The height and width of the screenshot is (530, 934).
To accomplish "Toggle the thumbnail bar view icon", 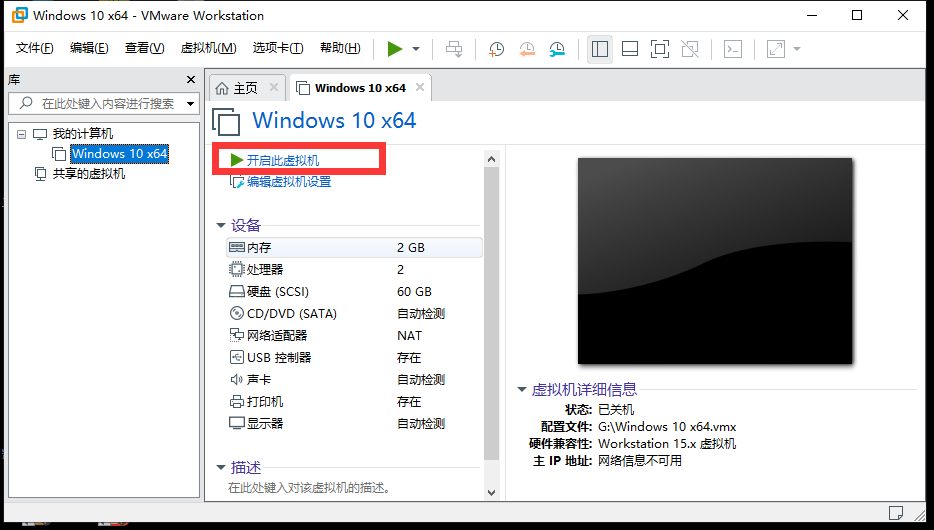I will point(630,49).
